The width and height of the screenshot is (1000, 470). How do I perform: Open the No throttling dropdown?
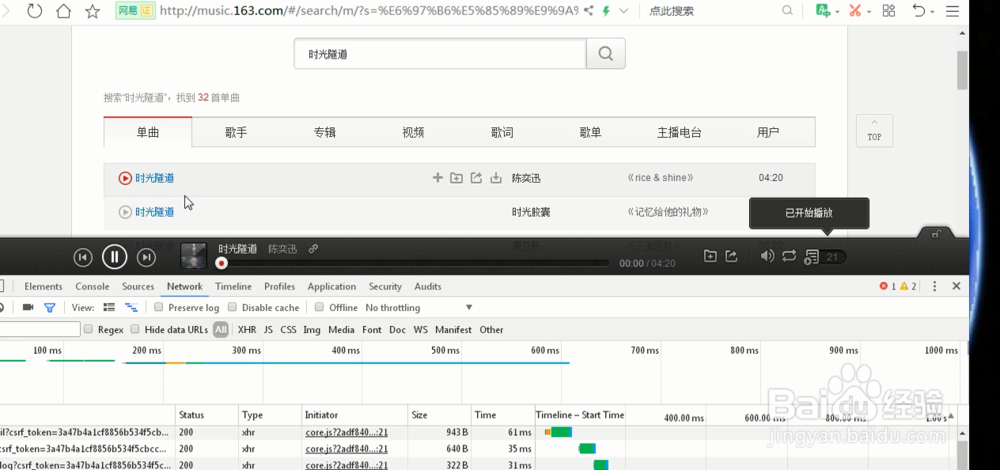pos(419,307)
